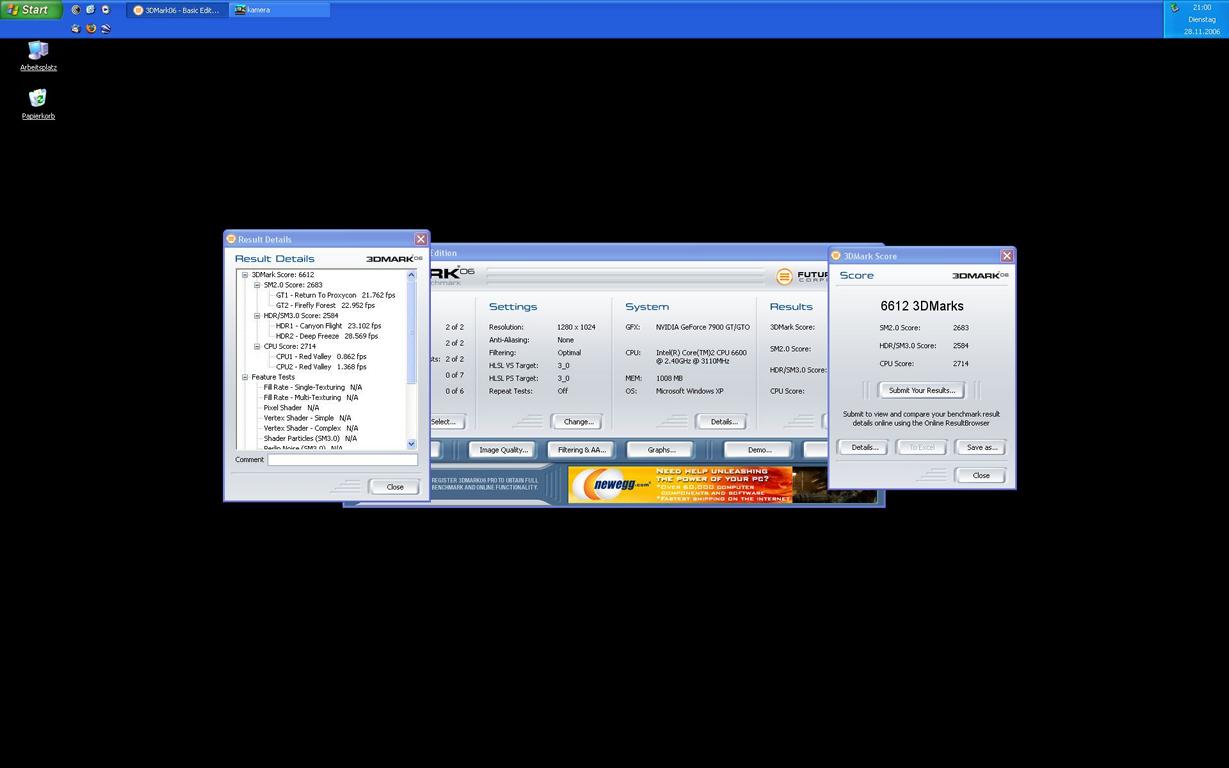Collapse the Feature Tests tree node
The image size is (1229, 768).
(x=245, y=377)
